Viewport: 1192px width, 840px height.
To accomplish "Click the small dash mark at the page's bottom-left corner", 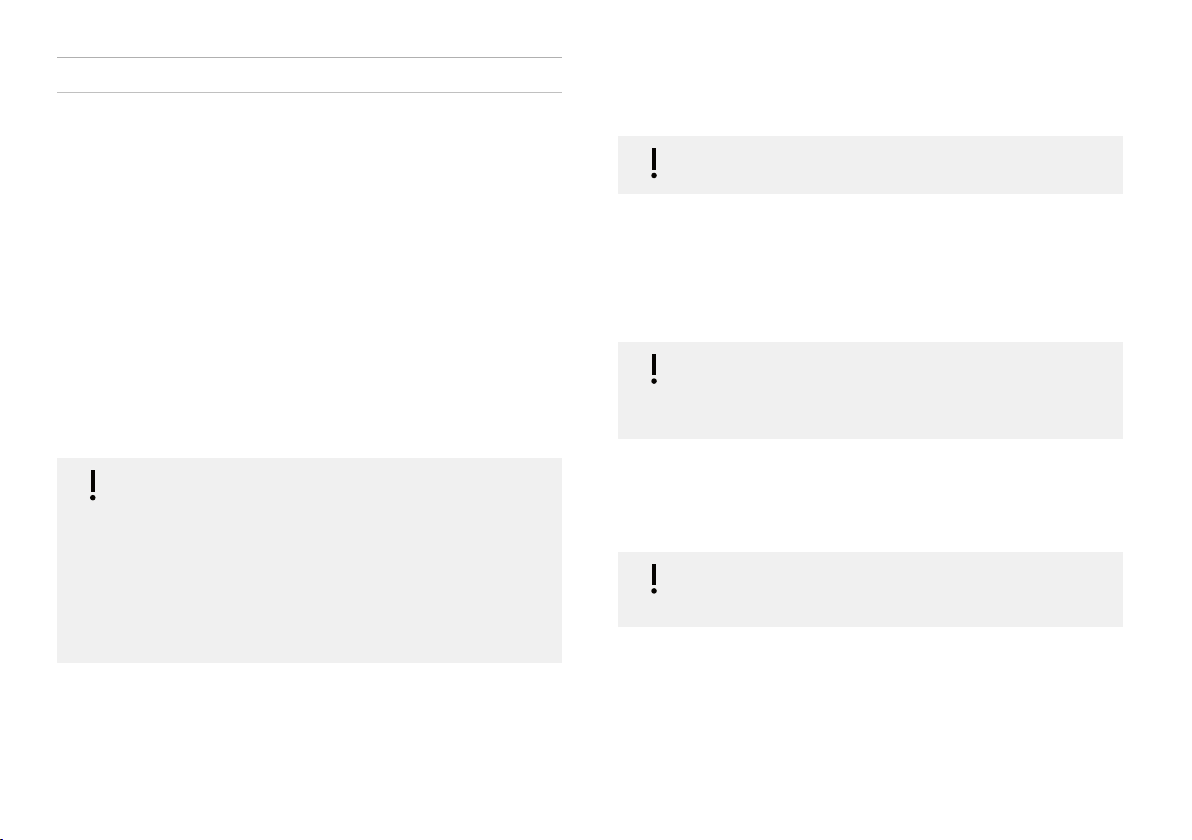I will pyautogui.click(x=2, y=838).
